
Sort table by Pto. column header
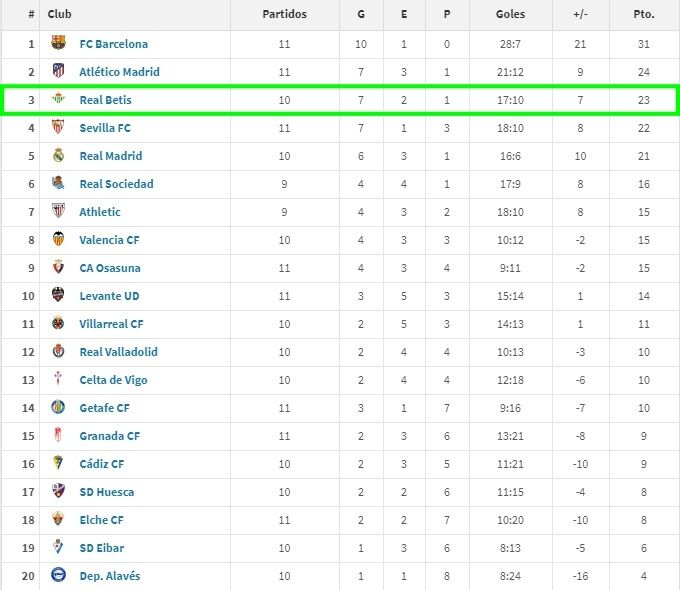(644, 15)
